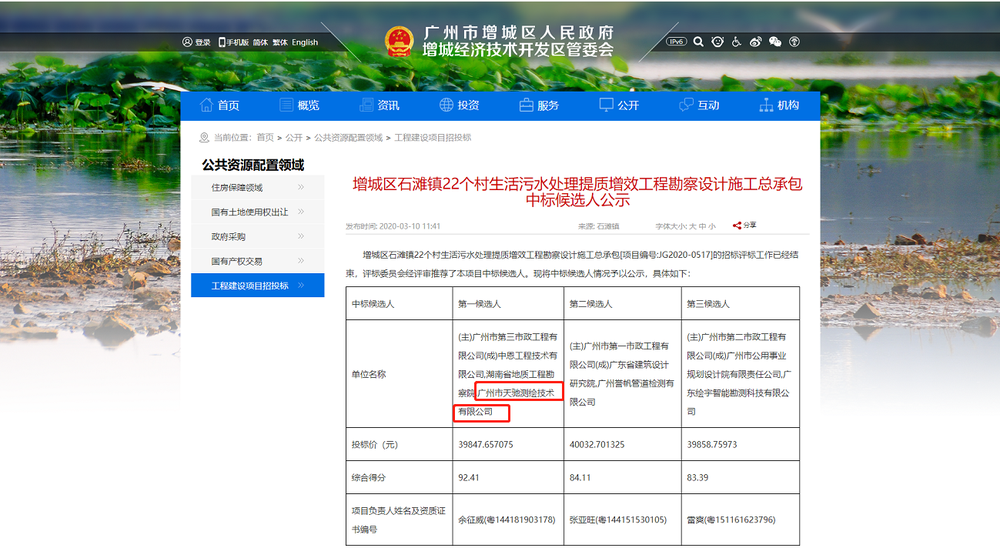Switch to 繁体 traditional Chinese
This screenshot has height=548, width=1000.
point(280,42)
